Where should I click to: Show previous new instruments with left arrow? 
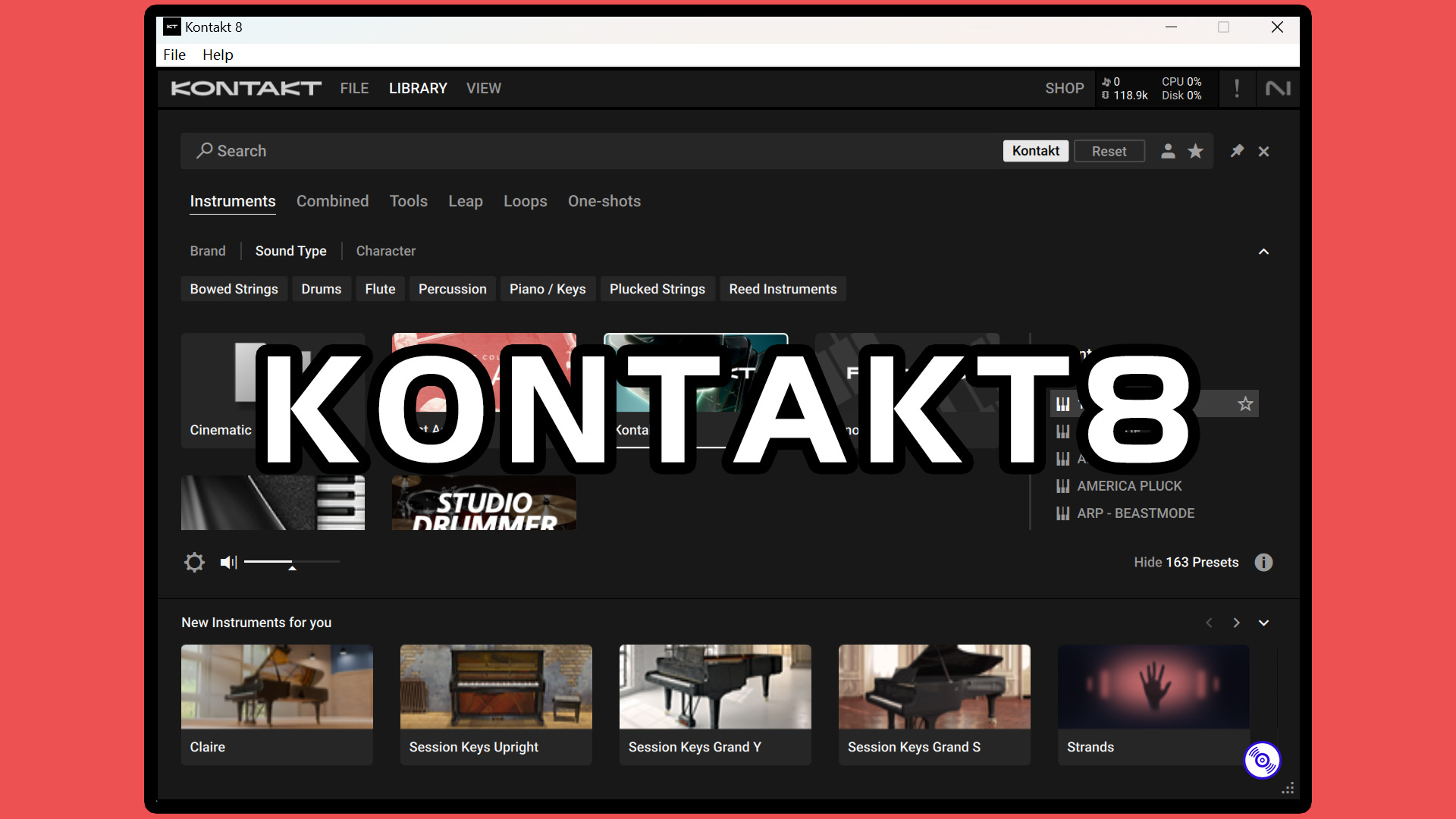click(x=1209, y=623)
